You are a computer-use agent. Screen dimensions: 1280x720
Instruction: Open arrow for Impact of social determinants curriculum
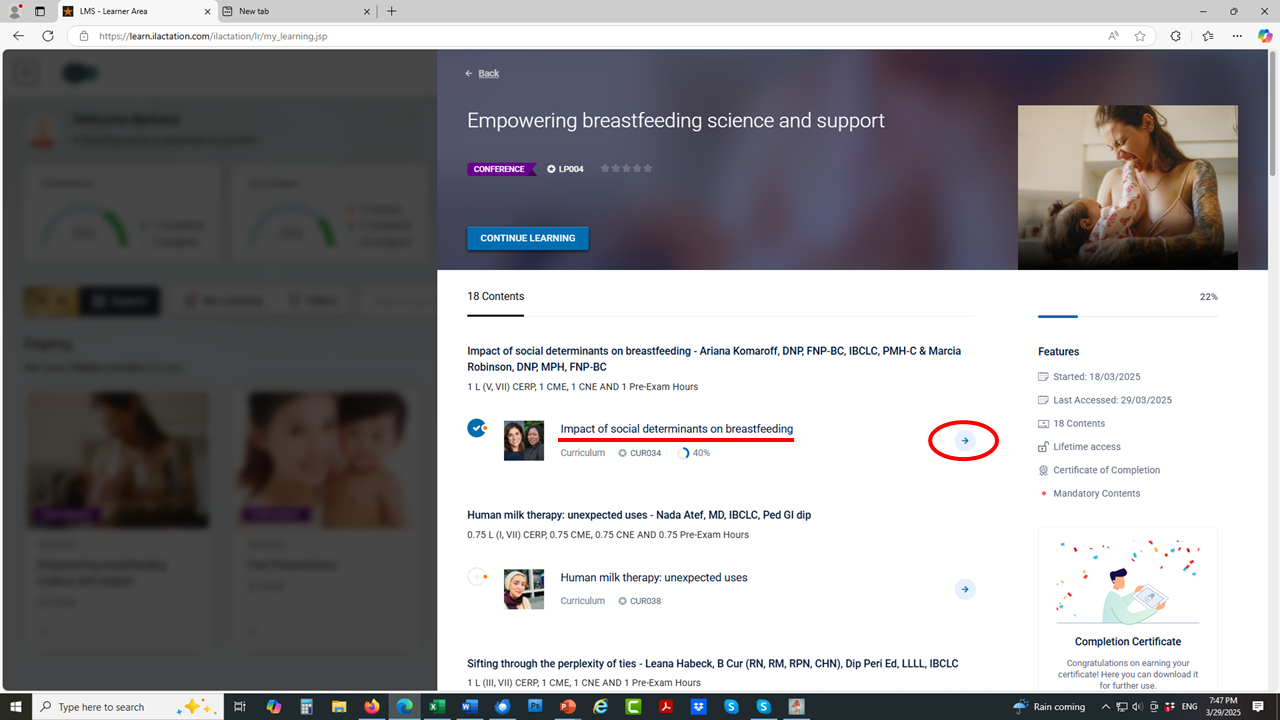[964, 441]
